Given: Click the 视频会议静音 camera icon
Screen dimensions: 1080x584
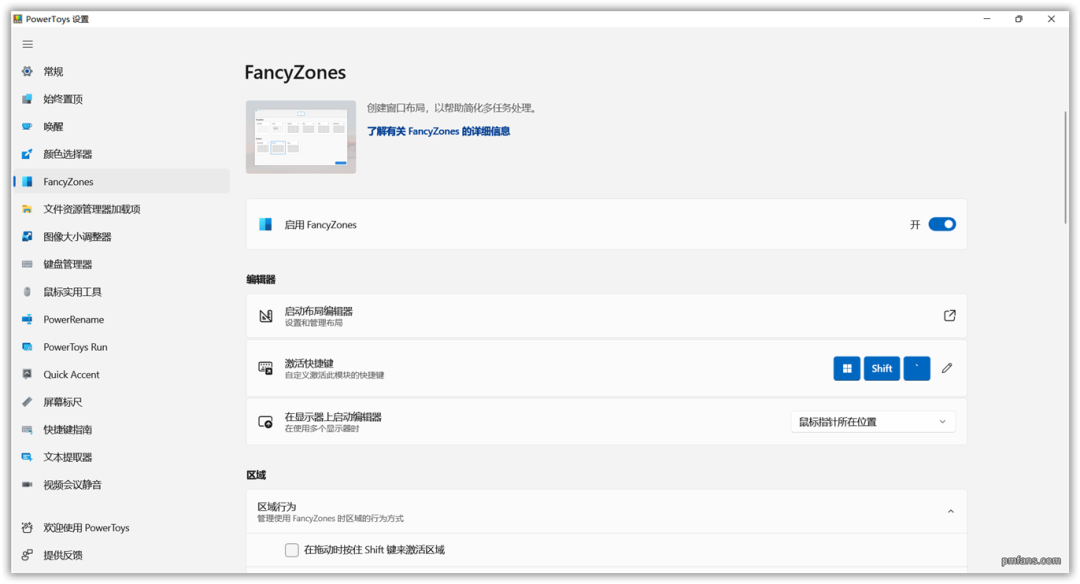Looking at the screenshot, I should (27, 484).
